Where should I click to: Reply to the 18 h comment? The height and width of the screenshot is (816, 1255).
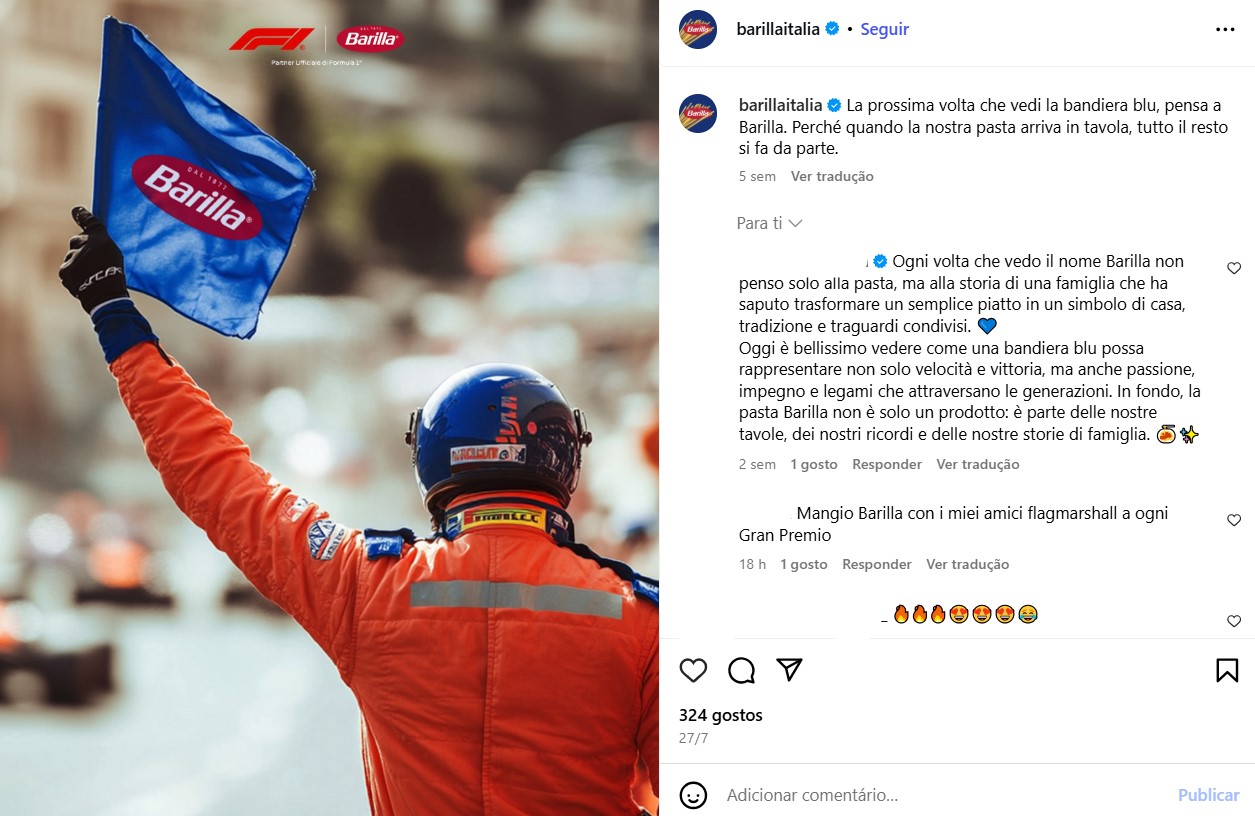[877, 564]
